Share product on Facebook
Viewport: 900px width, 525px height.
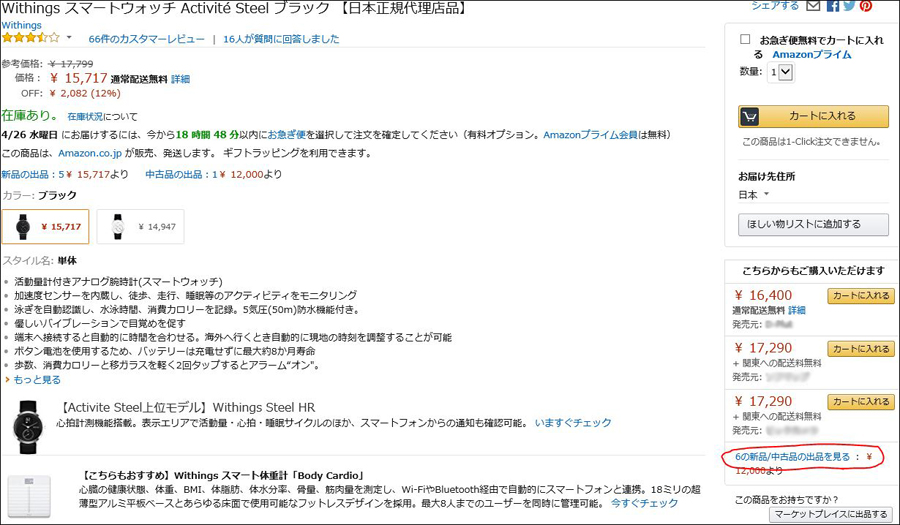click(832, 6)
